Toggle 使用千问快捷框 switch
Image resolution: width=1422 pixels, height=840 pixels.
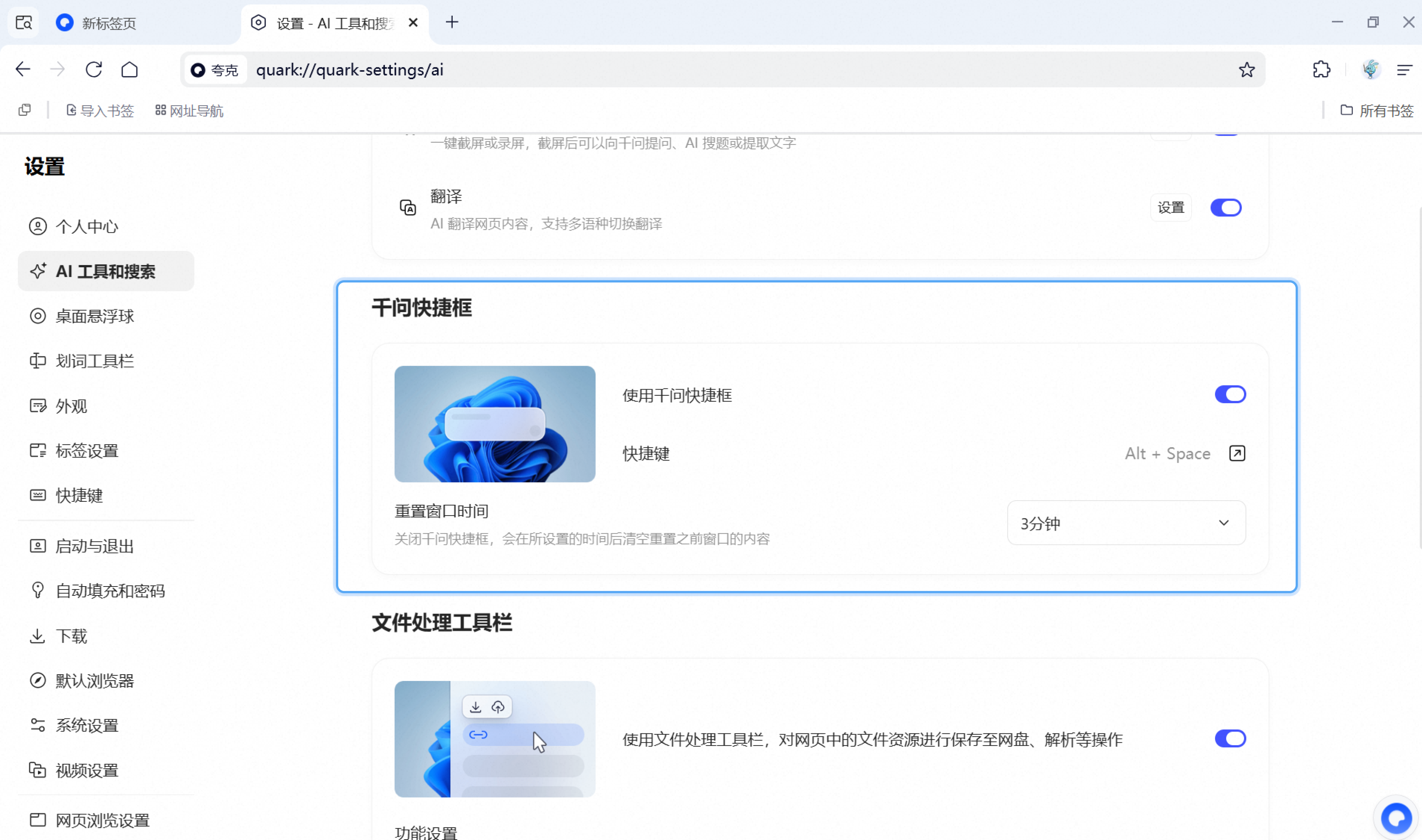coord(1230,394)
